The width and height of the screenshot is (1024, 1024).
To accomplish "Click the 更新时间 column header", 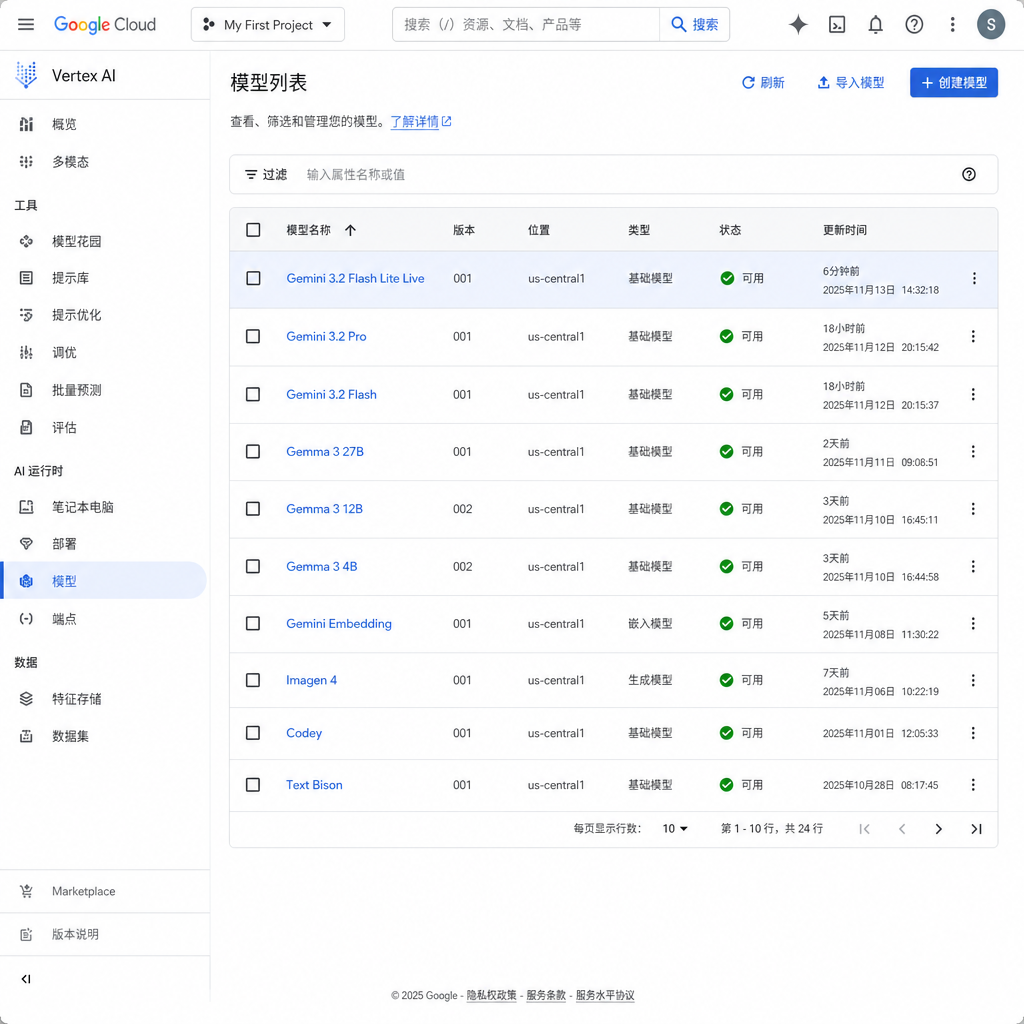I will (x=844, y=230).
